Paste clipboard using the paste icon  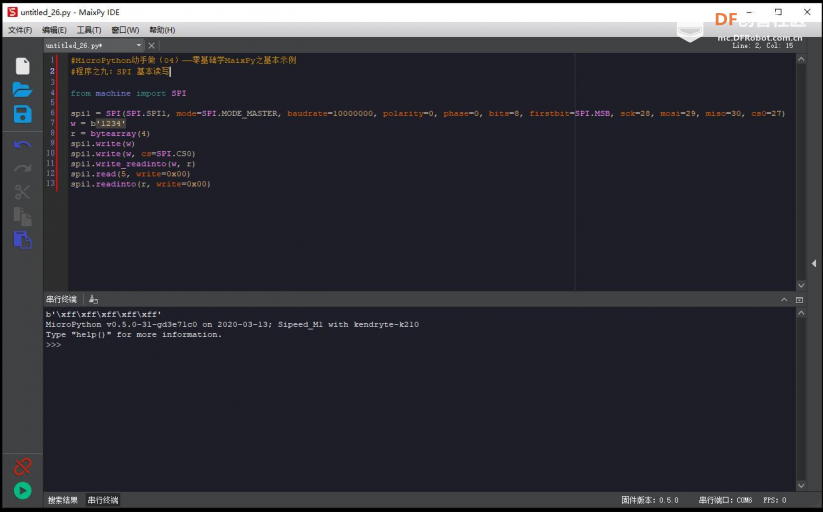click(23, 240)
